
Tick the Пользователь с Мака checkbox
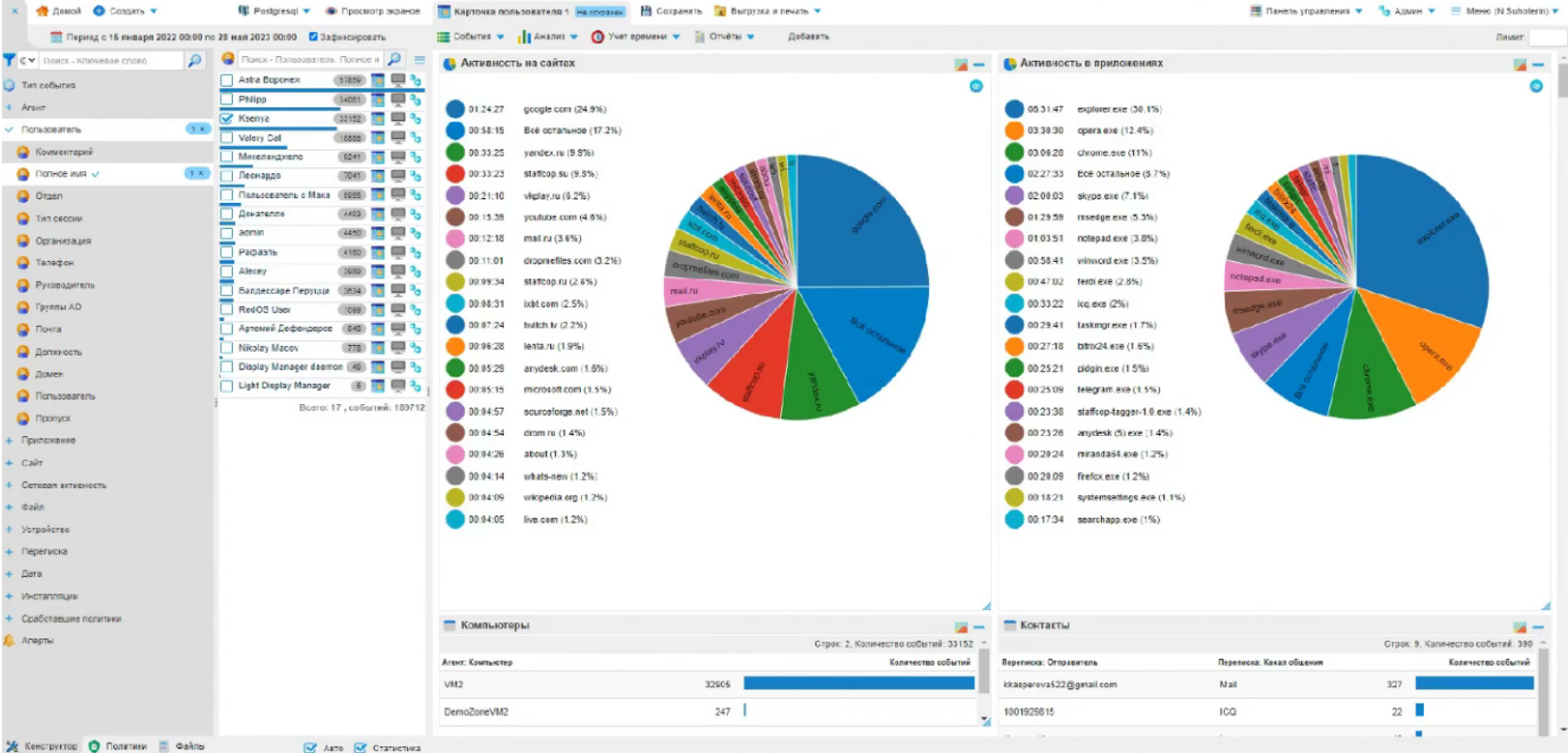click(x=227, y=194)
